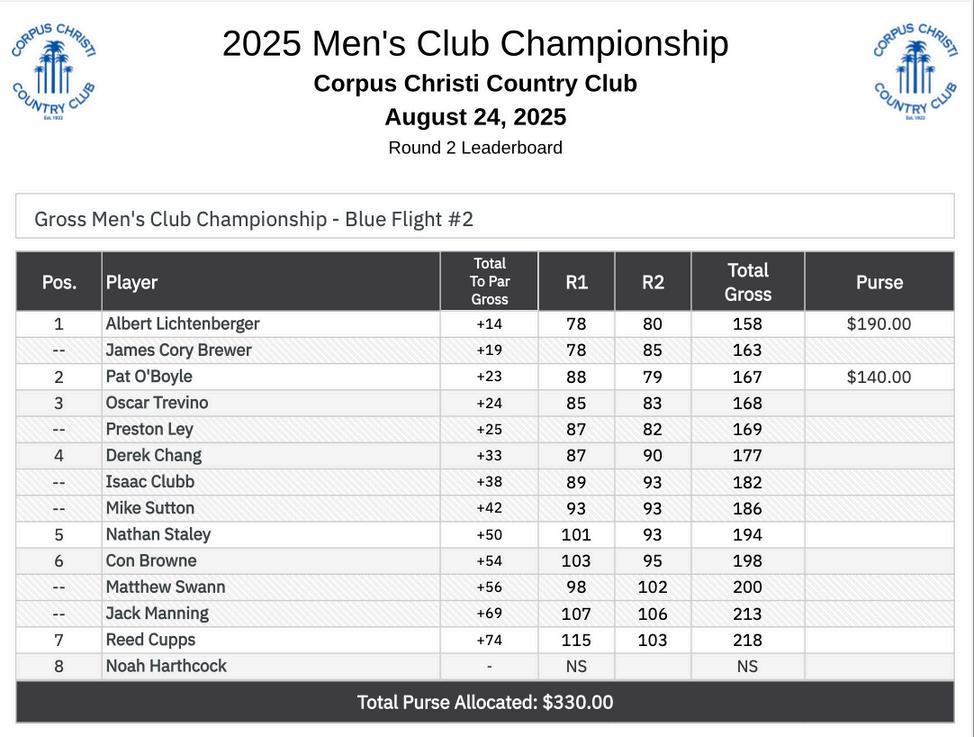Click the Total To Par Gross header
Screen dimensions: 974x737
pos(489,281)
